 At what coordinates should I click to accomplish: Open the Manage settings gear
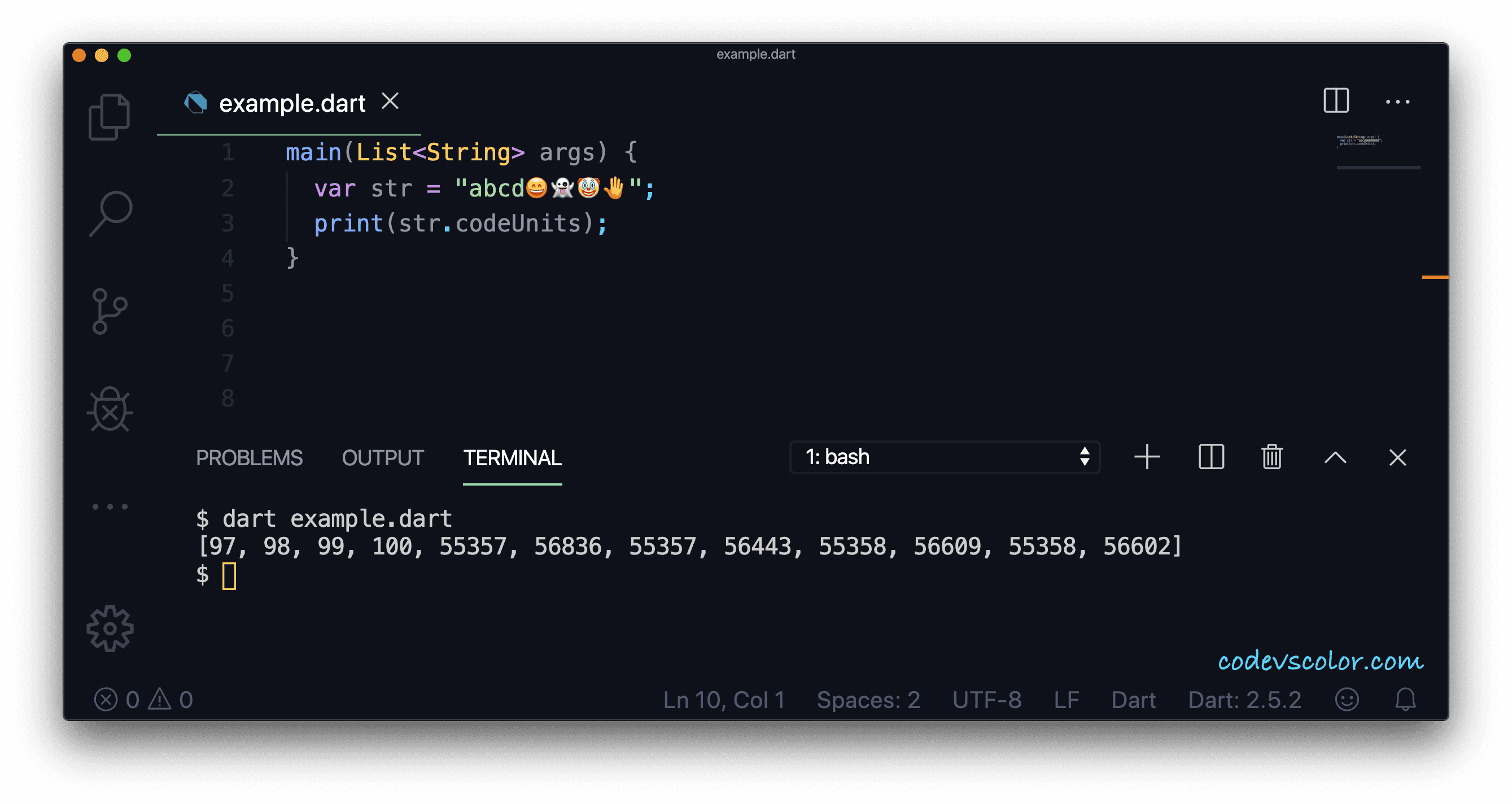click(110, 628)
